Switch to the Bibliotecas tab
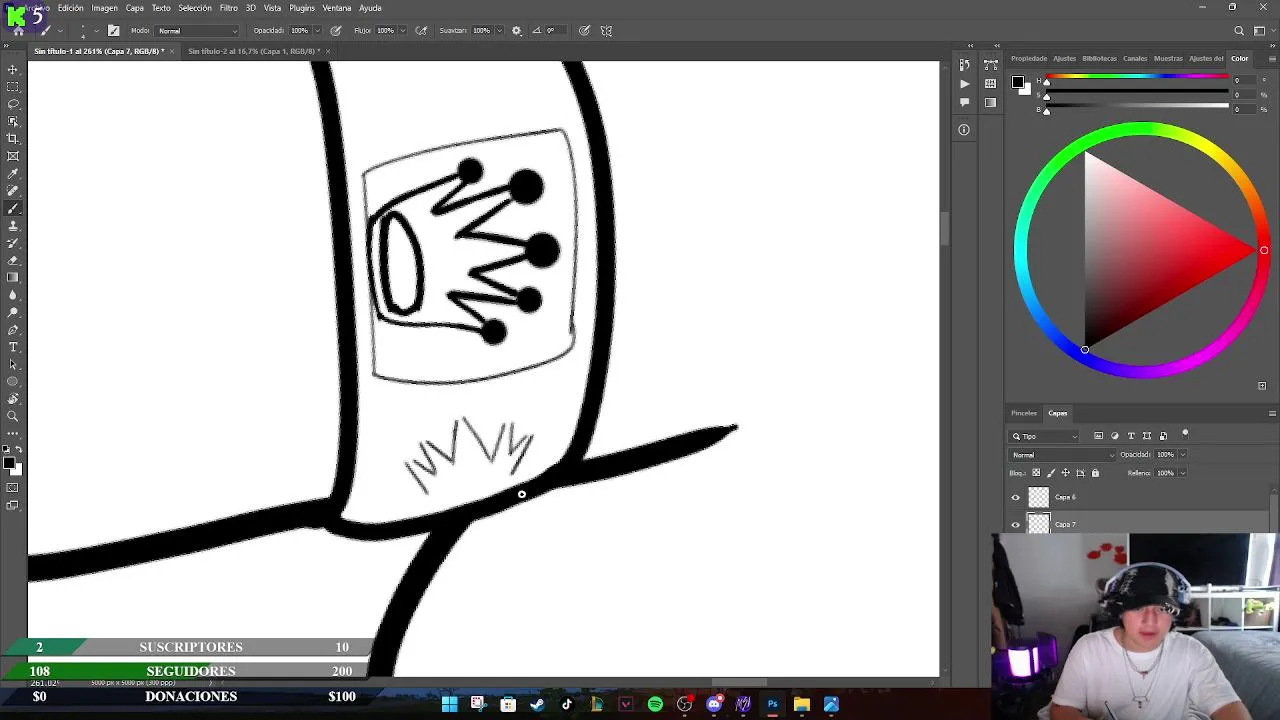 pyautogui.click(x=1100, y=58)
